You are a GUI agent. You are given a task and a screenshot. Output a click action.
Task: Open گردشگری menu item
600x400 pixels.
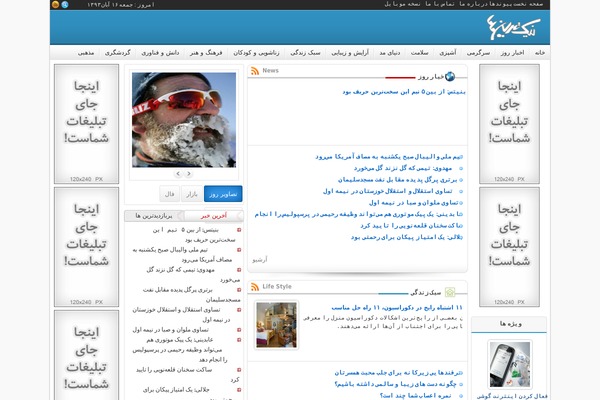118,53
